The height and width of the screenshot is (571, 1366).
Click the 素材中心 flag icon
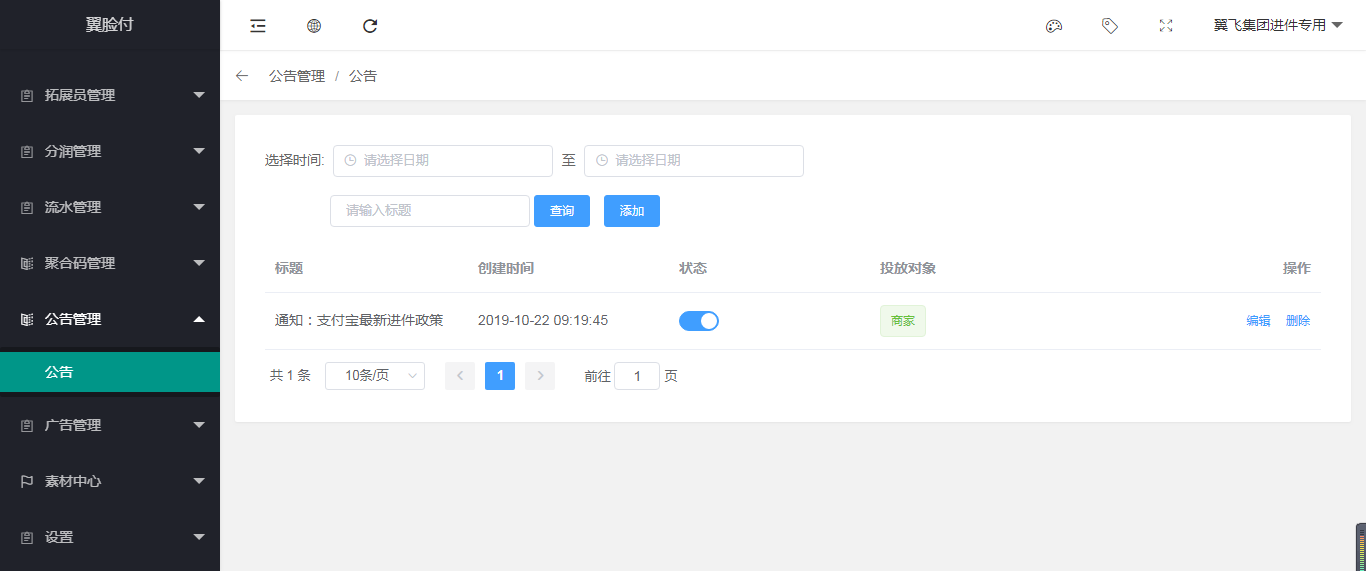[27, 482]
